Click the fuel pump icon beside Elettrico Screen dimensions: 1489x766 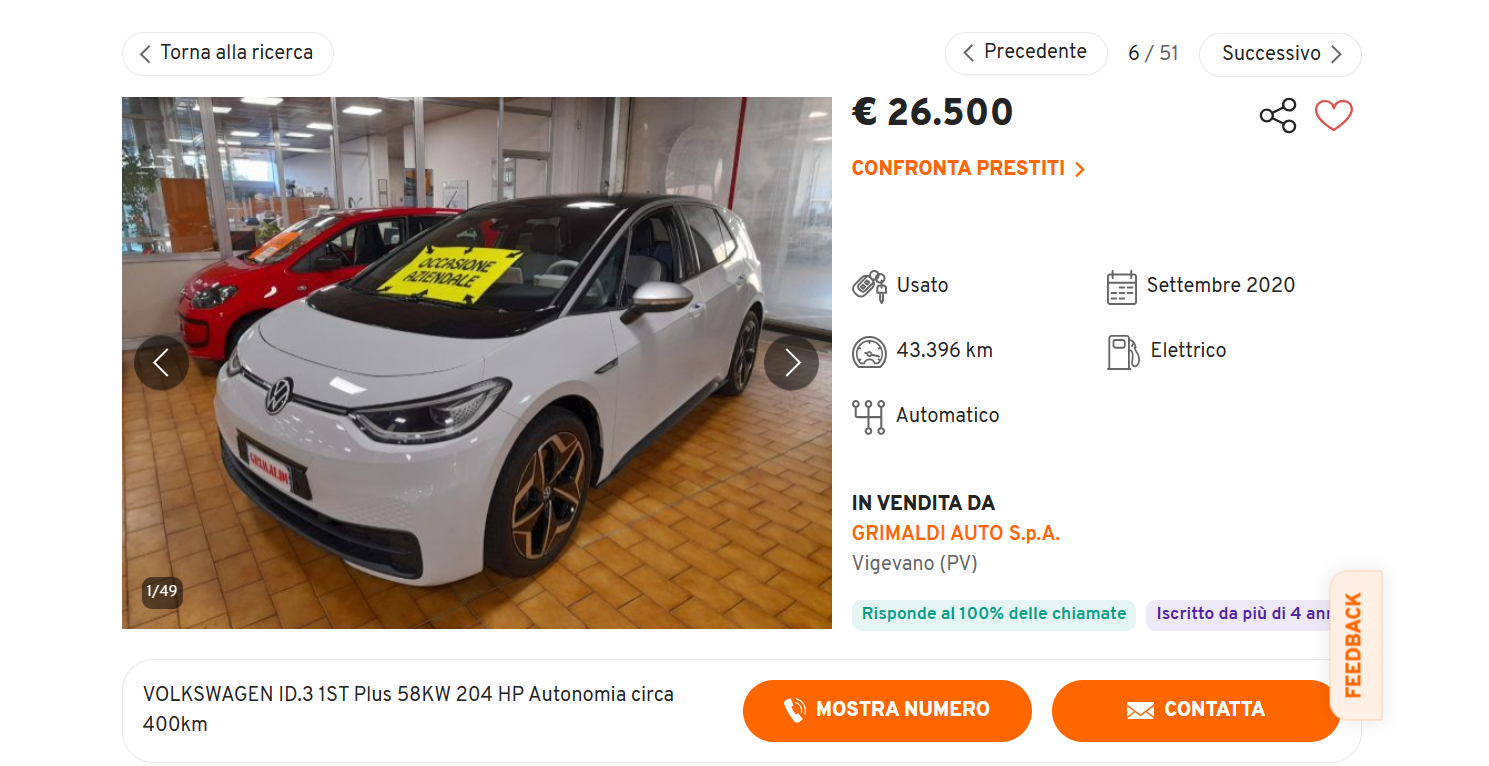1123,352
